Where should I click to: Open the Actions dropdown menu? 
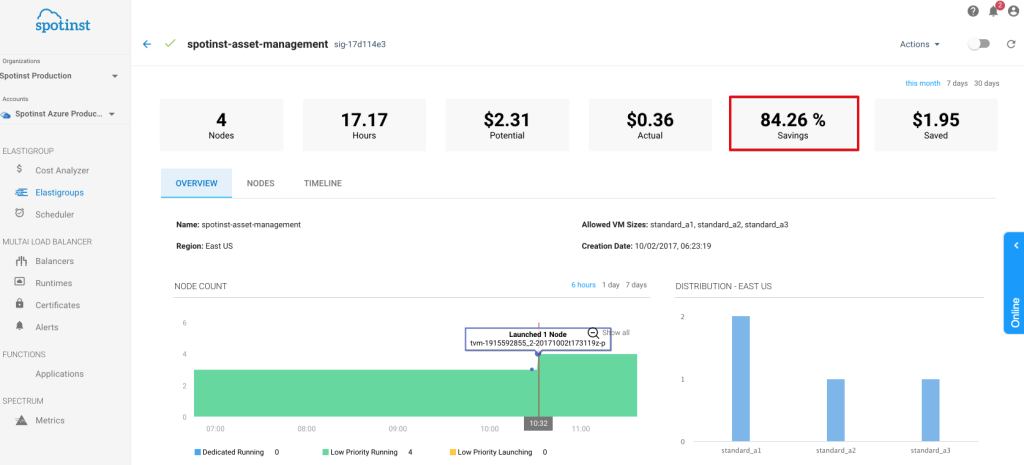coord(919,44)
